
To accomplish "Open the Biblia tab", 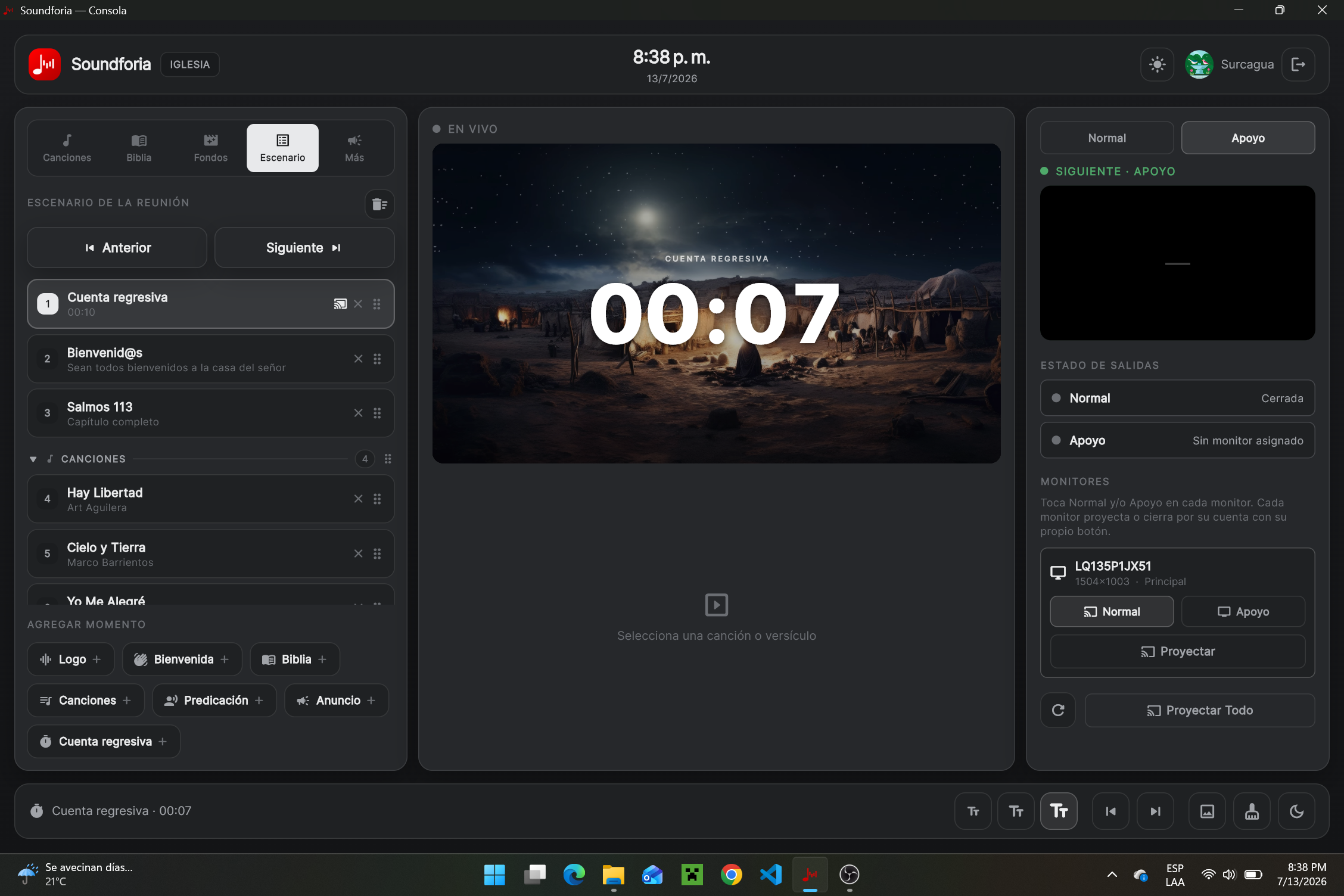I will pos(139,148).
